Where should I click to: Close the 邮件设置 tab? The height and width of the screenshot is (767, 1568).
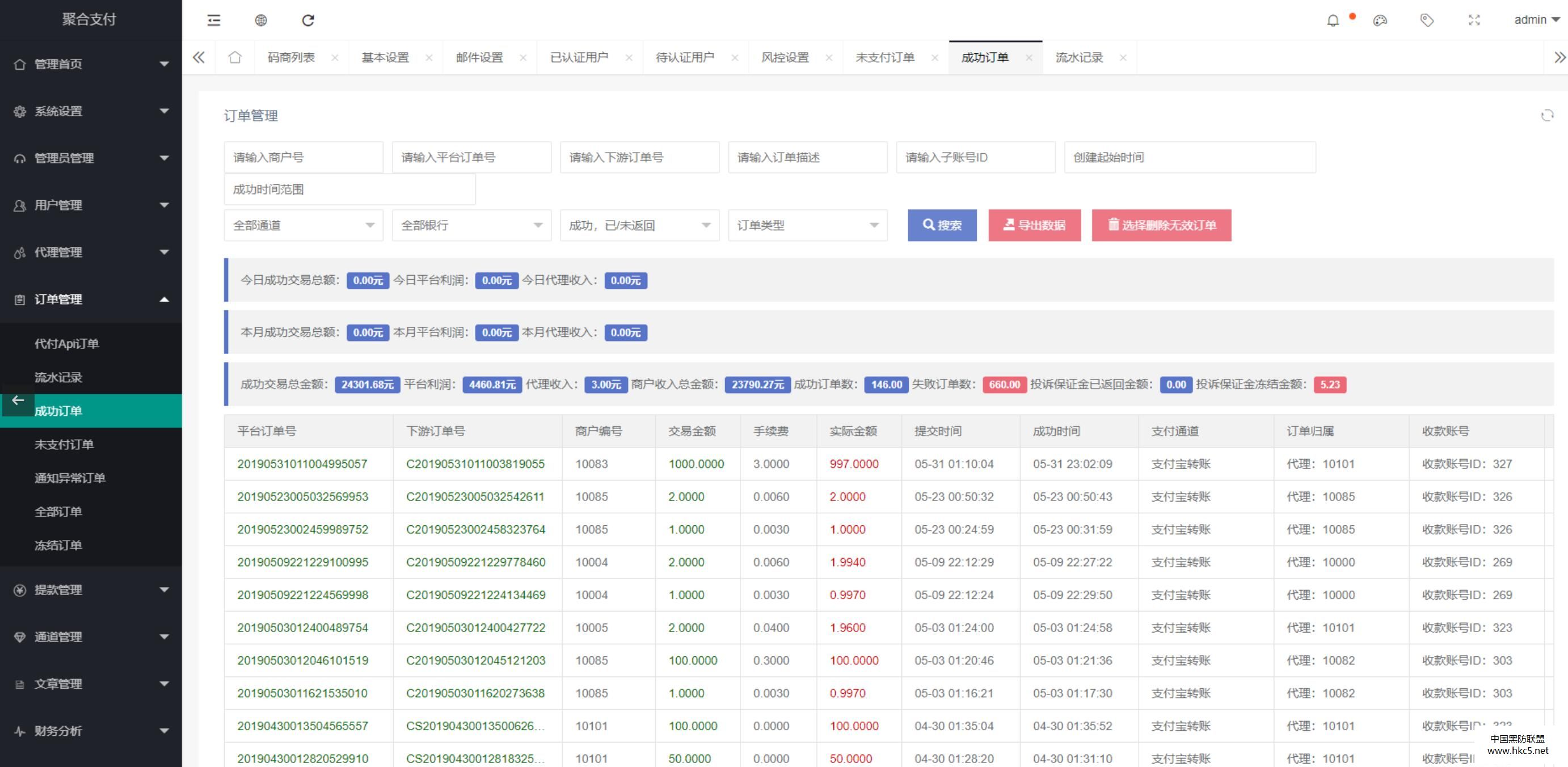(x=523, y=58)
